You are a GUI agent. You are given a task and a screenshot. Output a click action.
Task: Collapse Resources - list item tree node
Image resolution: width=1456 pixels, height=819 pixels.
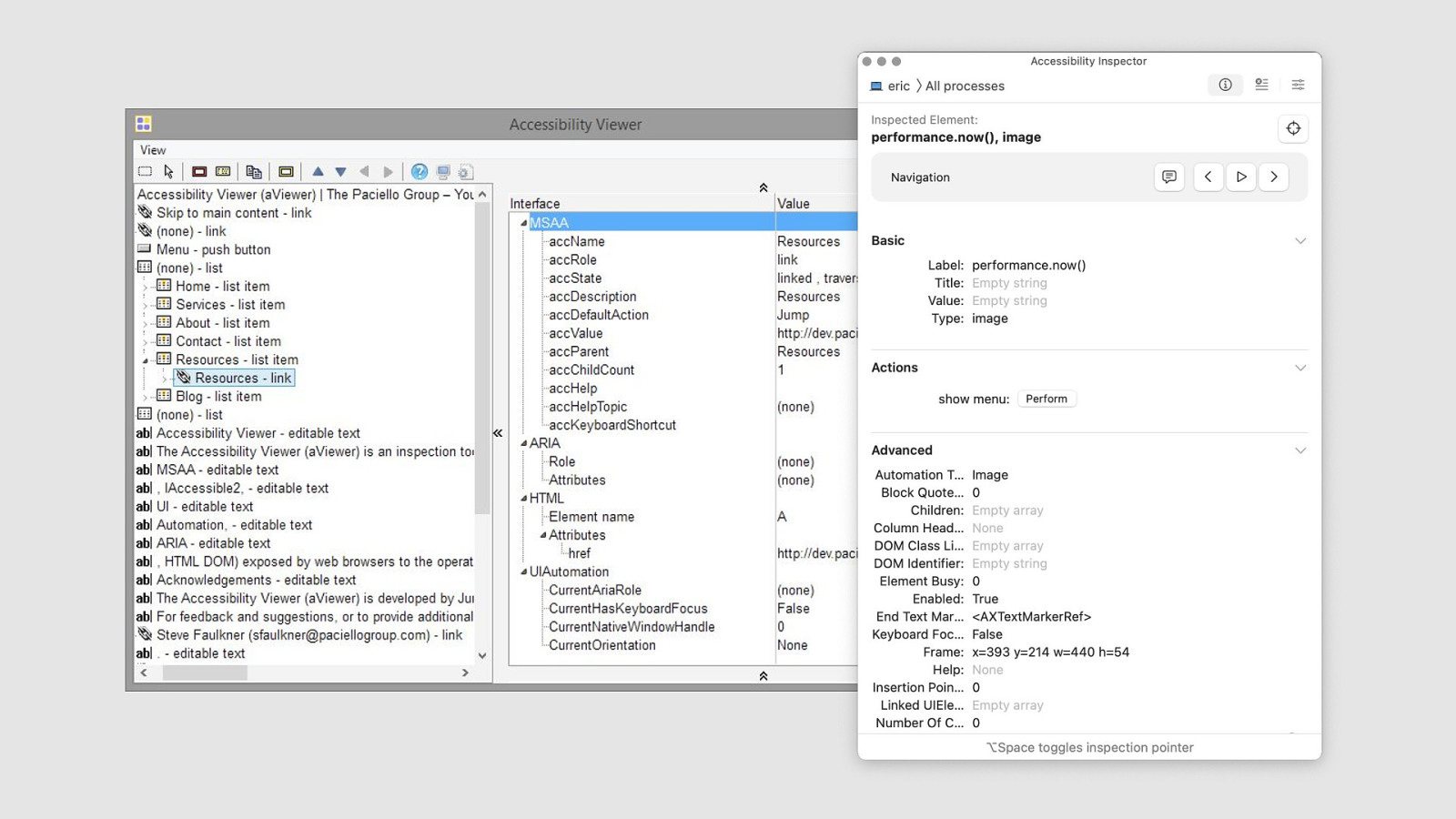click(x=146, y=360)
